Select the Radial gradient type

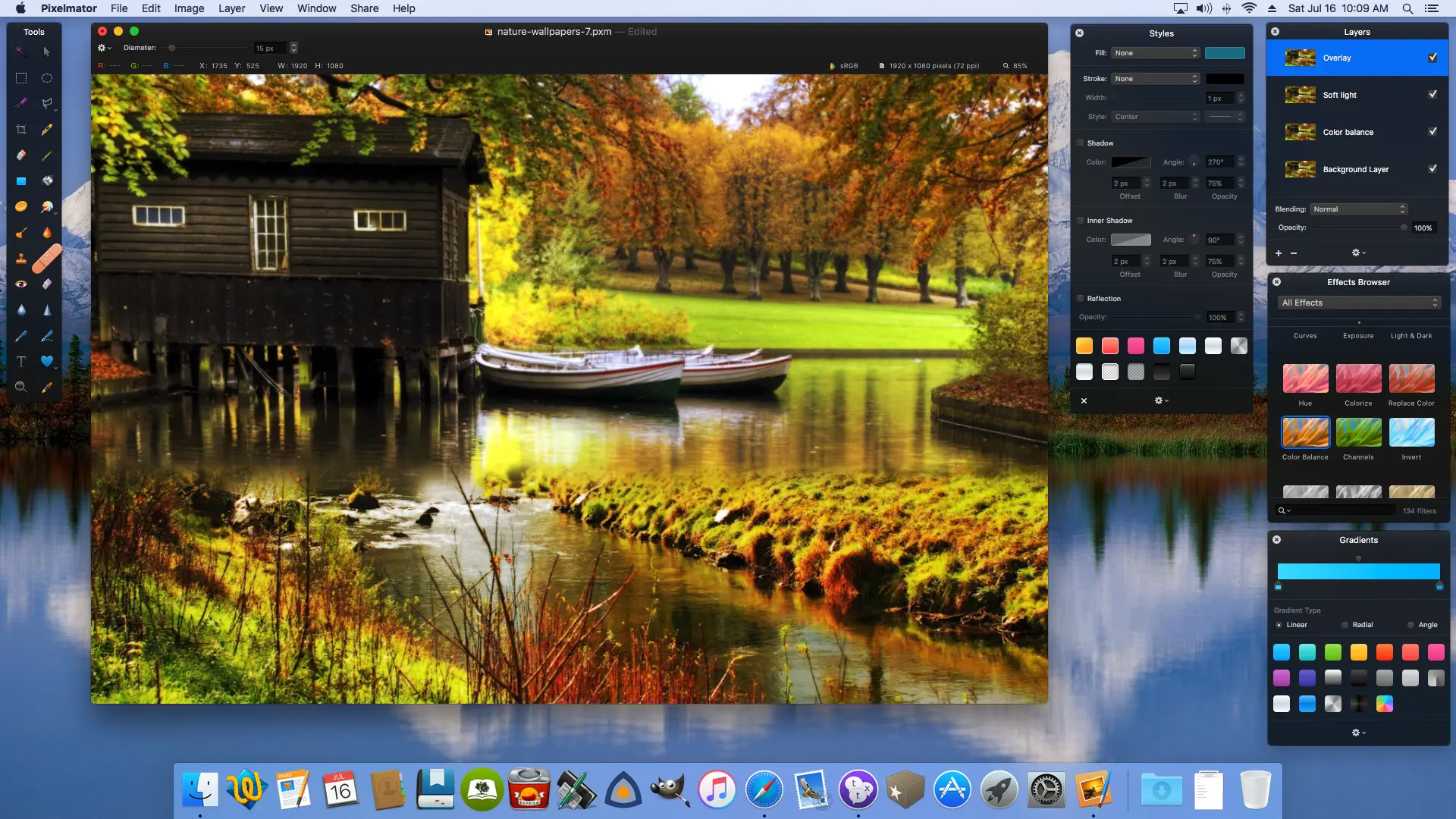click(1345, 625)
